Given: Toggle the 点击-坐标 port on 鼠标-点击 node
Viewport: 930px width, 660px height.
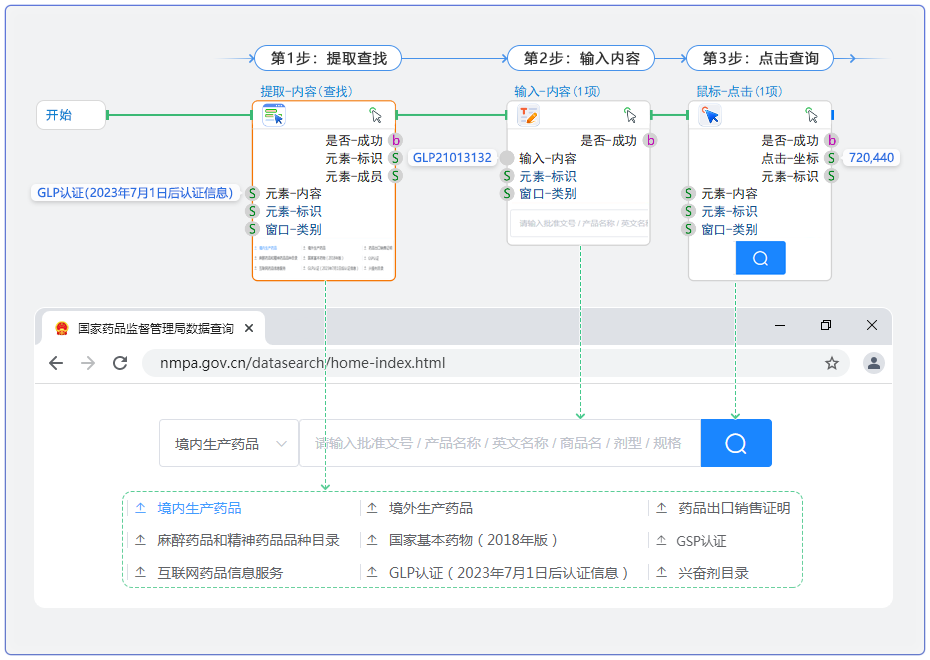Looking at the screenshot, I should (831, 158).
